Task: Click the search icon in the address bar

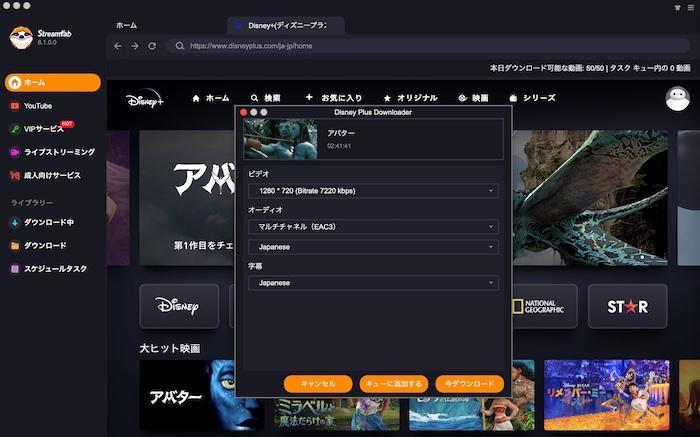Action: (179, 46)
